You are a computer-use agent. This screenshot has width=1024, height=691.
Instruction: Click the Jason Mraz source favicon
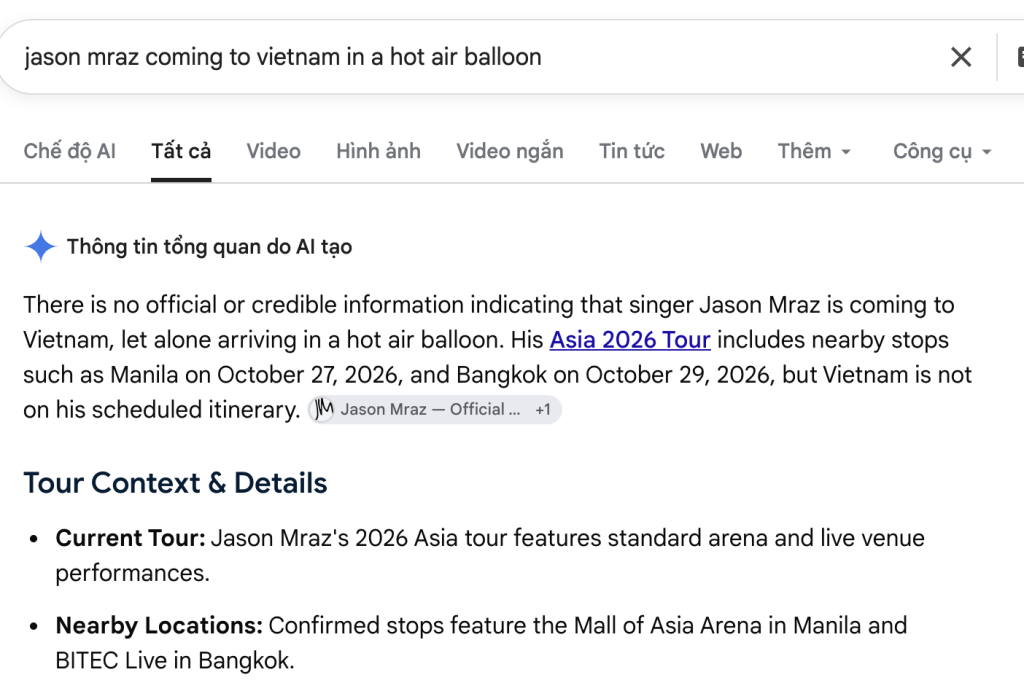pyautogui.click(x=322, y=410)
